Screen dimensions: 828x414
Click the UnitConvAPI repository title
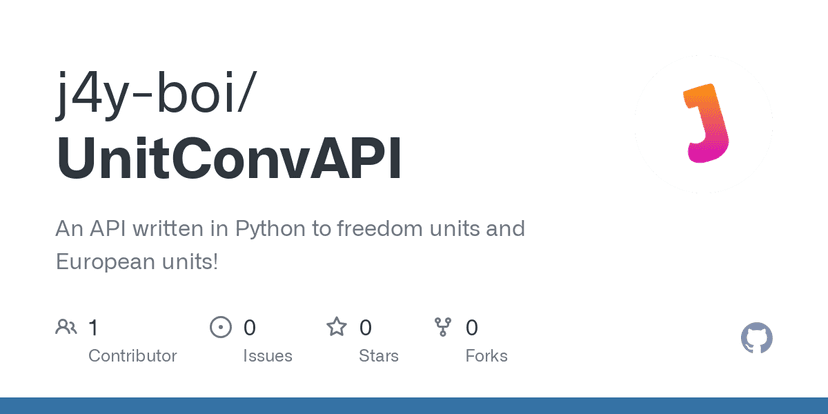(x=229, y=158)
